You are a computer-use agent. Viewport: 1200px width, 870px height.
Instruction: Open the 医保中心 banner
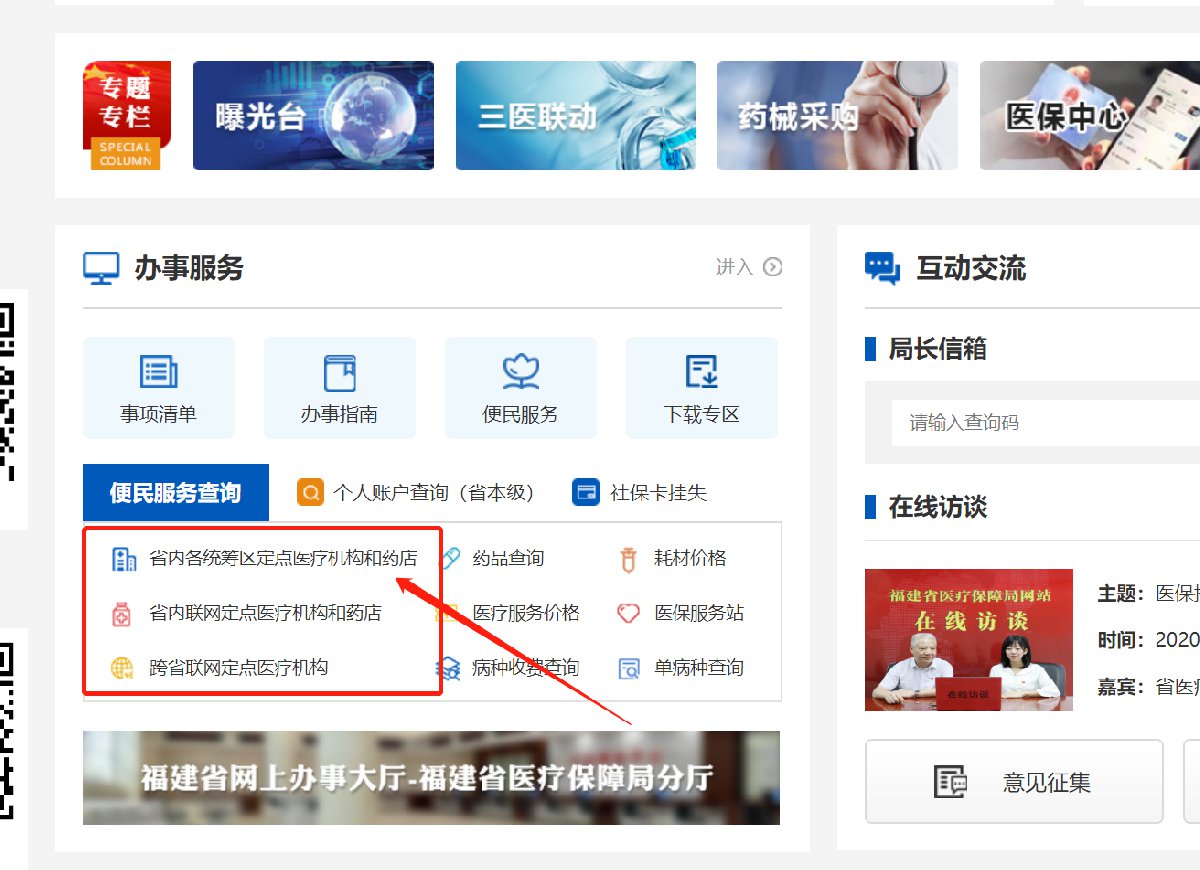1089,115
